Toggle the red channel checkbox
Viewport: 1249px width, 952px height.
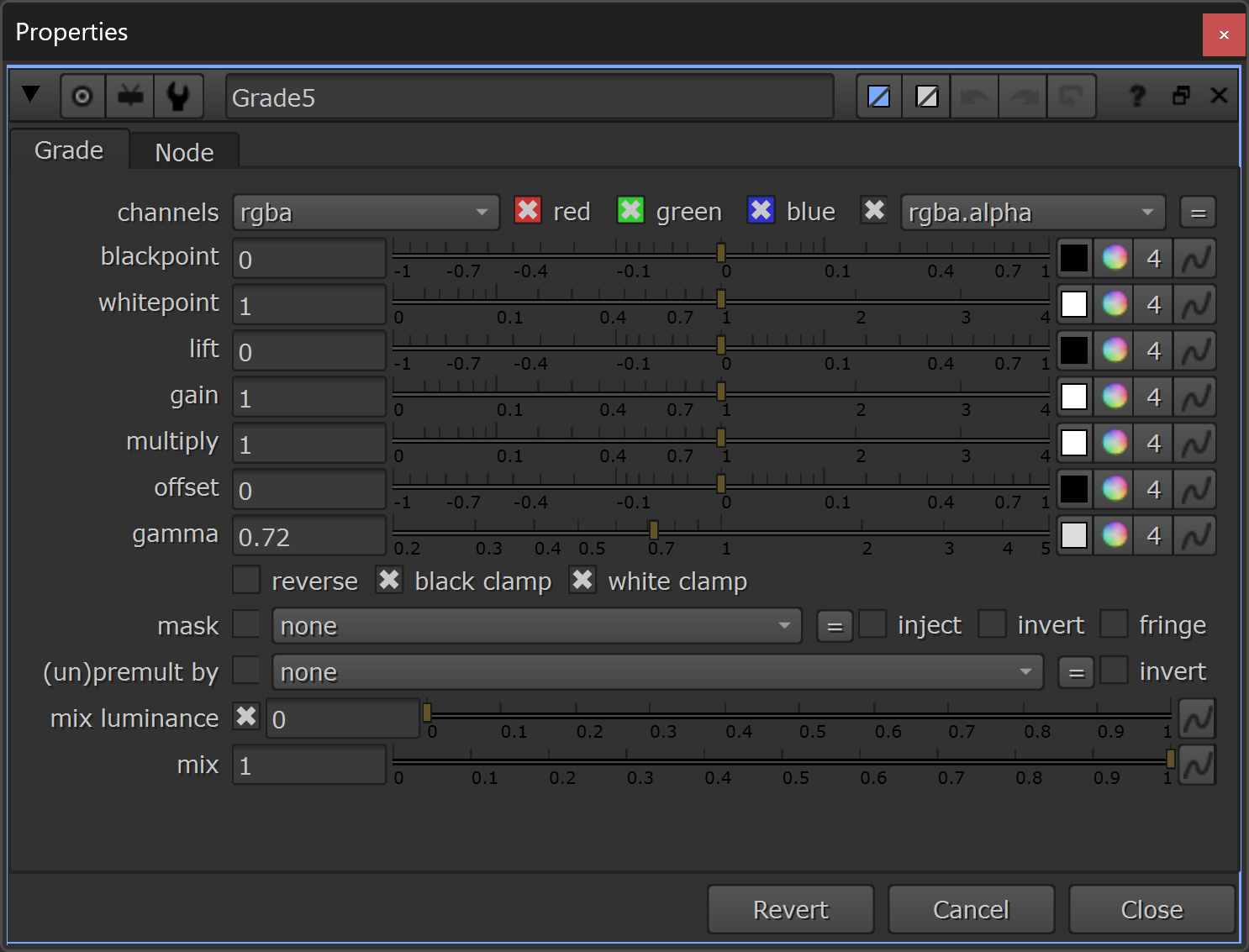[528, 210]
